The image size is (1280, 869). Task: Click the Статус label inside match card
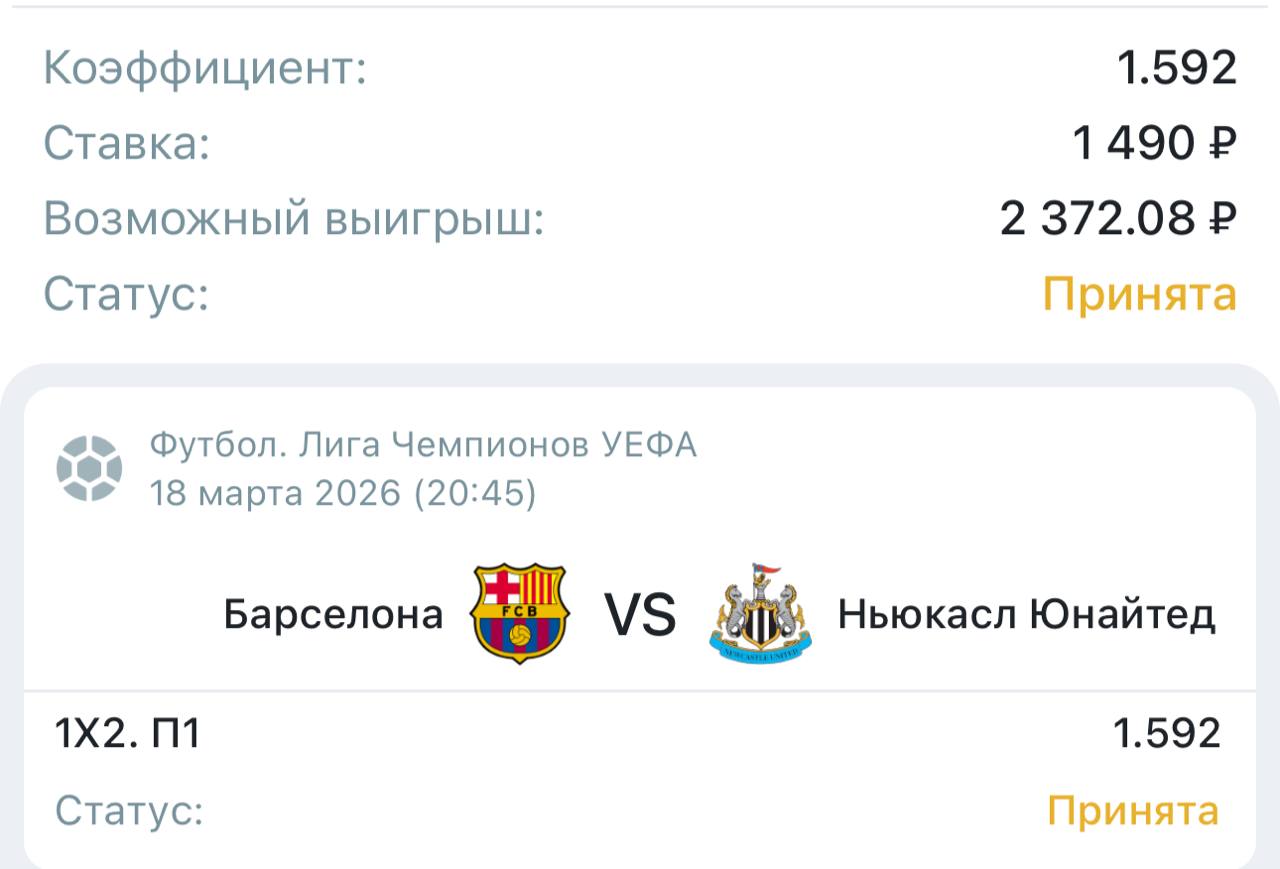point(129,811)
